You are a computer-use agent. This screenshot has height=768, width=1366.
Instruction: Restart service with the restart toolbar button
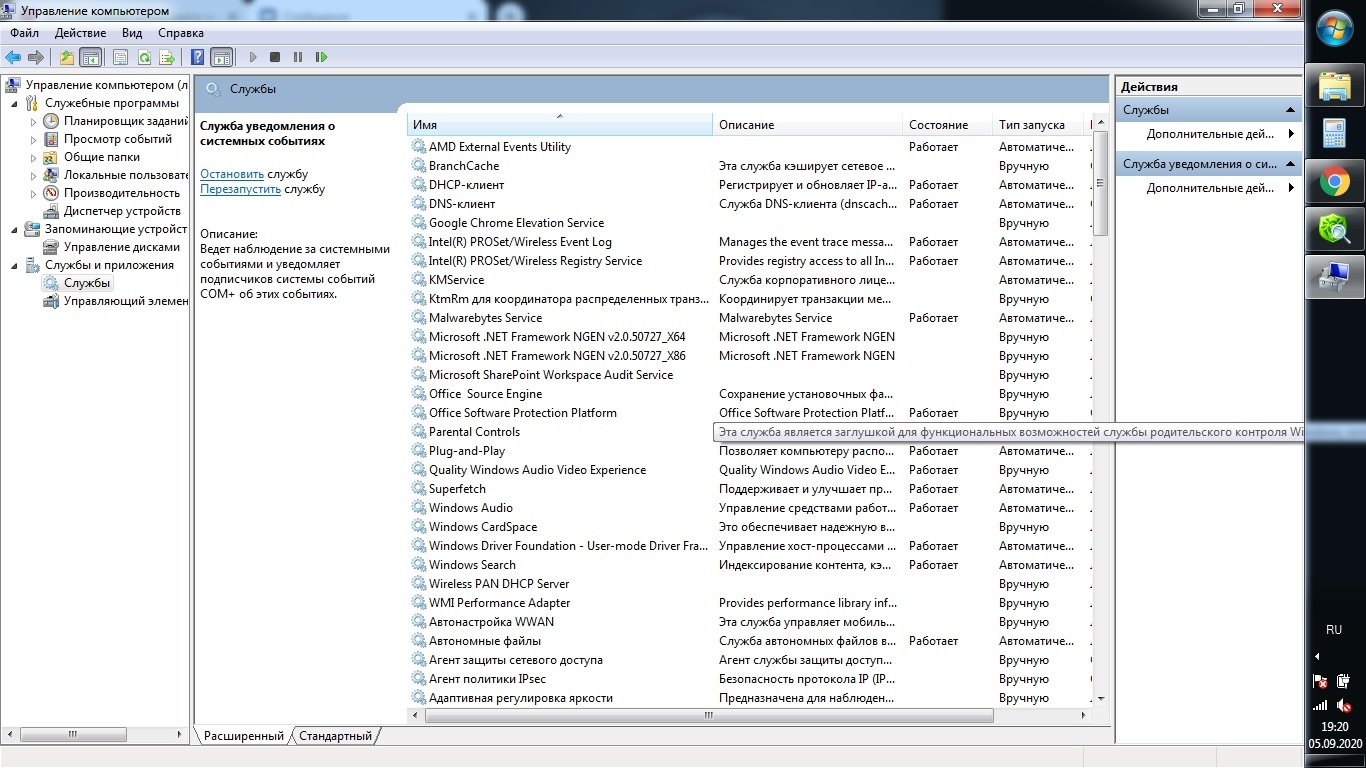[x=322, y=57]
